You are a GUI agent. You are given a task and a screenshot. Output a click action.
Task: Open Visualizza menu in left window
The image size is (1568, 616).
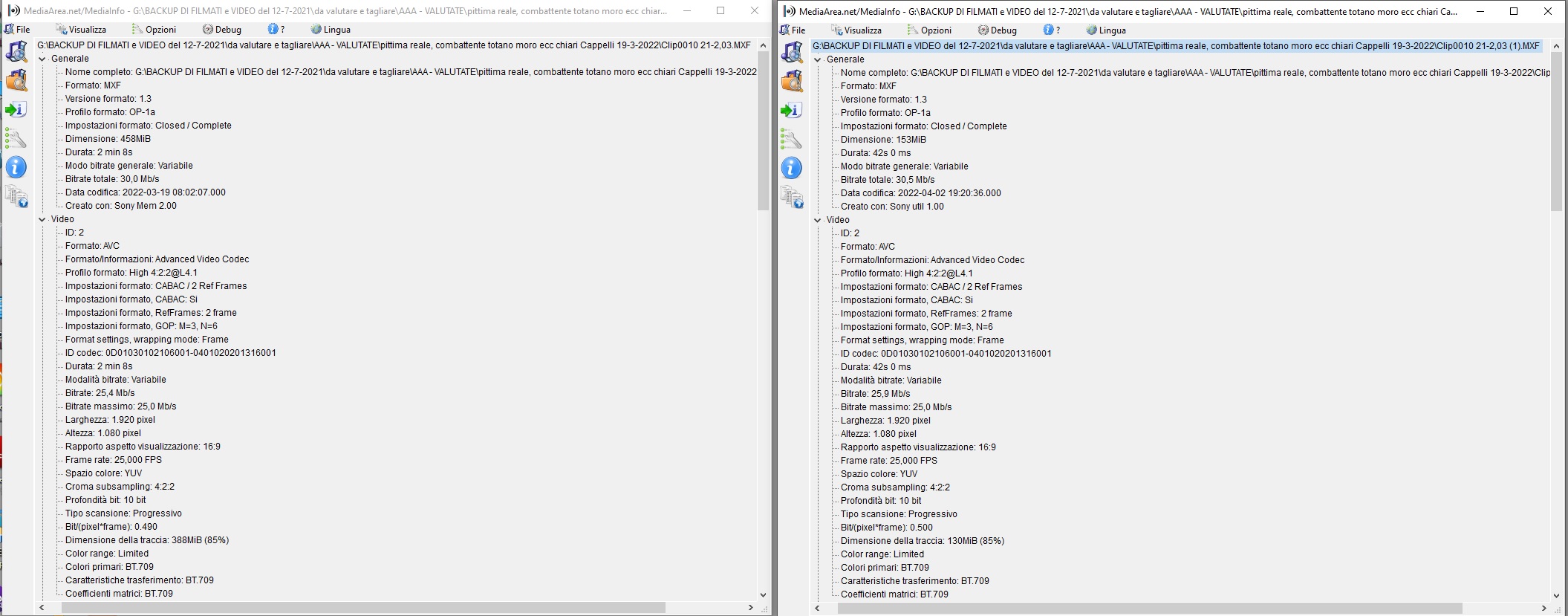[x=82, y=30]
